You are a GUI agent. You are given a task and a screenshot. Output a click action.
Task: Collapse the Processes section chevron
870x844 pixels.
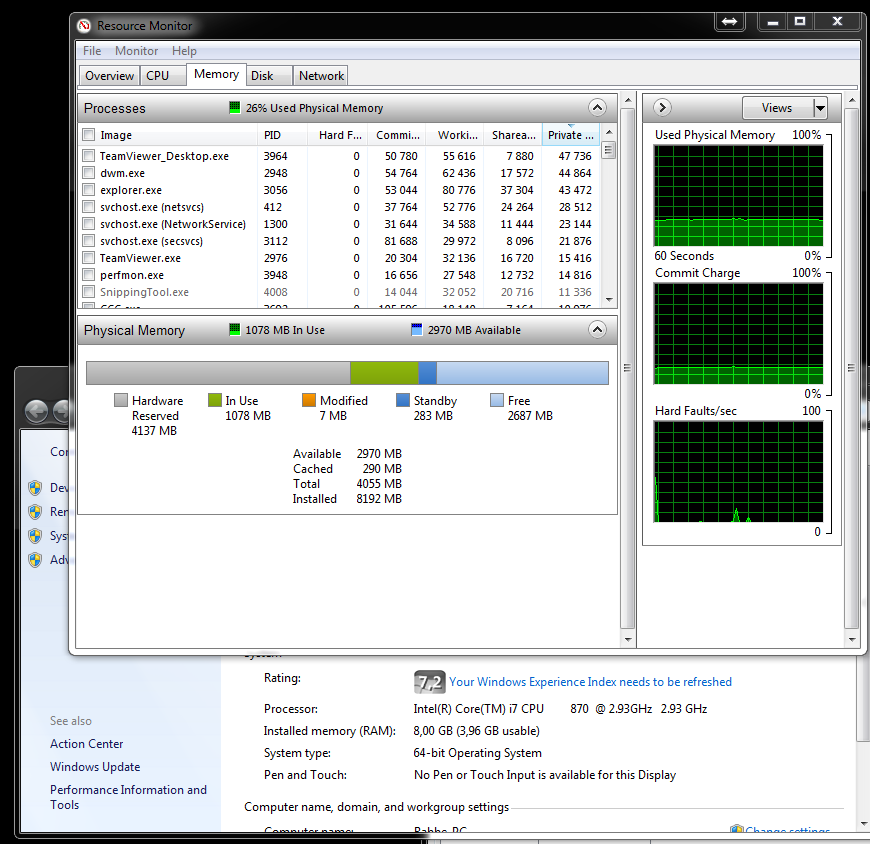597,108
